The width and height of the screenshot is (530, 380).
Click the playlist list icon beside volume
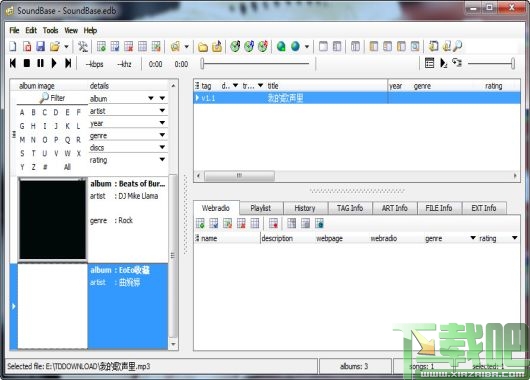(429, 63)
